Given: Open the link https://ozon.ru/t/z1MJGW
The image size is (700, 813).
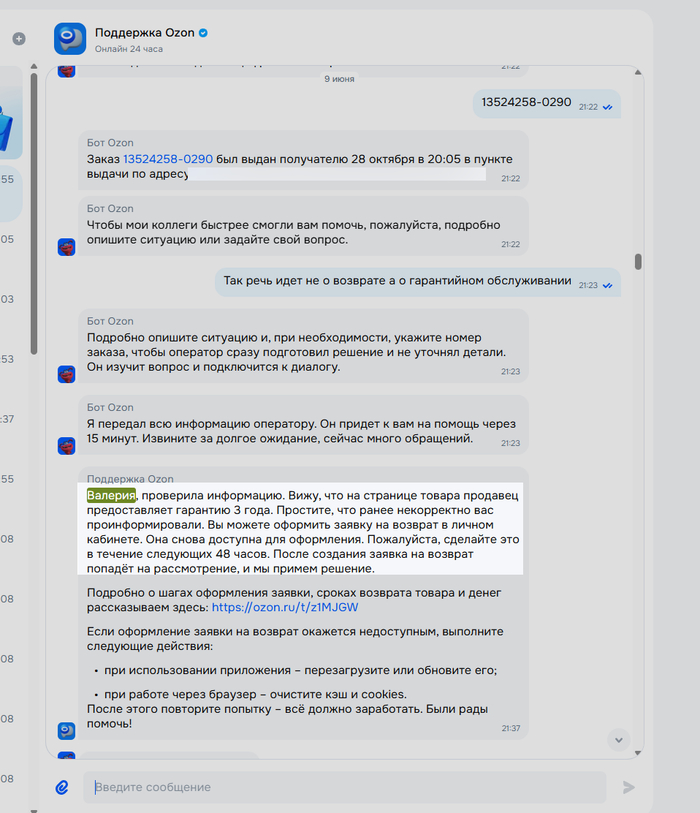Looking at the screenshot, I should point(285,607).
